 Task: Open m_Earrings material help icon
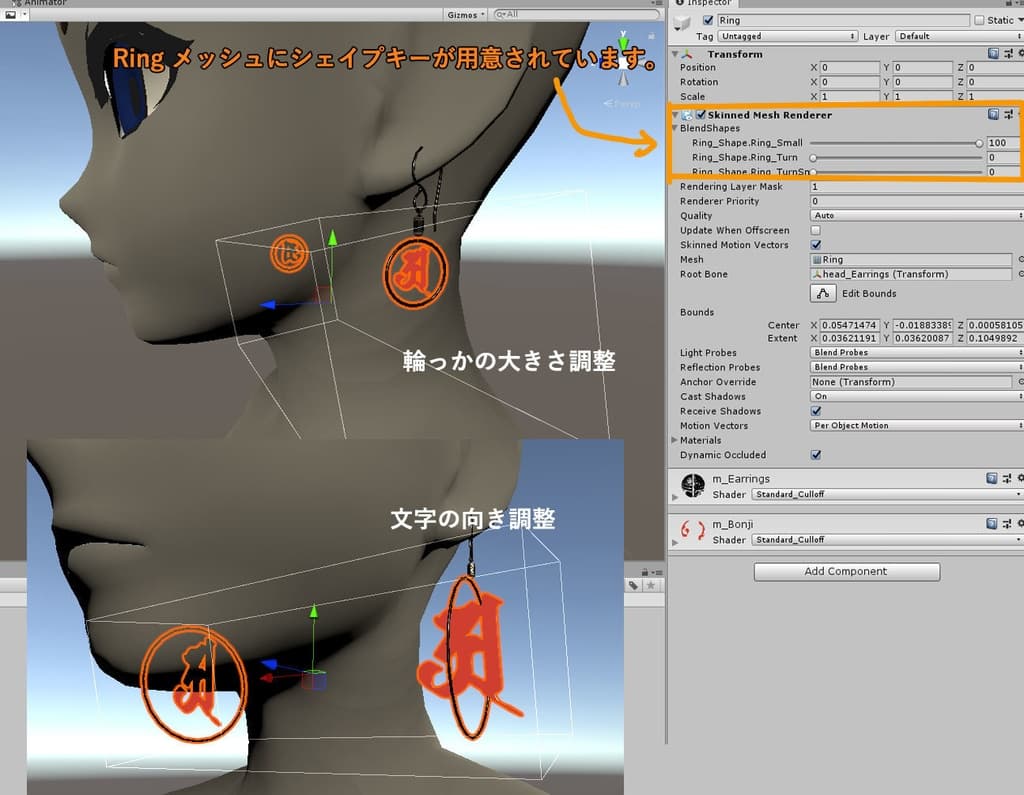tap(992, 479)
